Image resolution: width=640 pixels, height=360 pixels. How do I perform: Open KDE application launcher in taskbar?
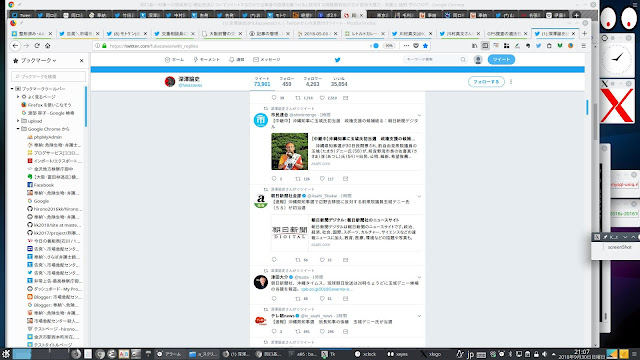click(6, 354)
